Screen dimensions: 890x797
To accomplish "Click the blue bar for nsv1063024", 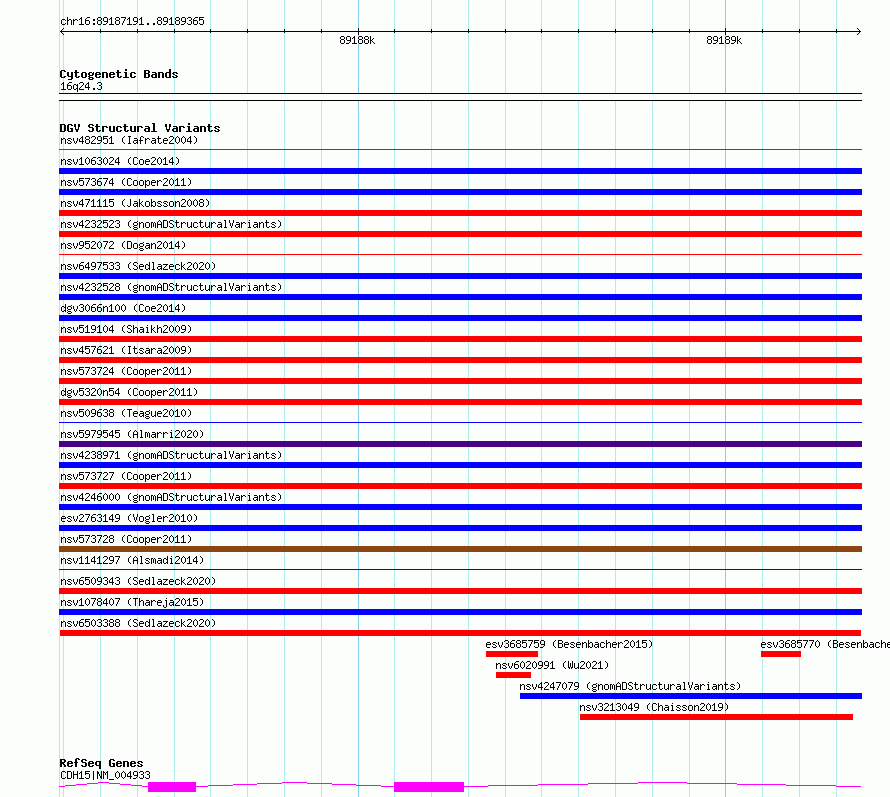I will 460,171.
